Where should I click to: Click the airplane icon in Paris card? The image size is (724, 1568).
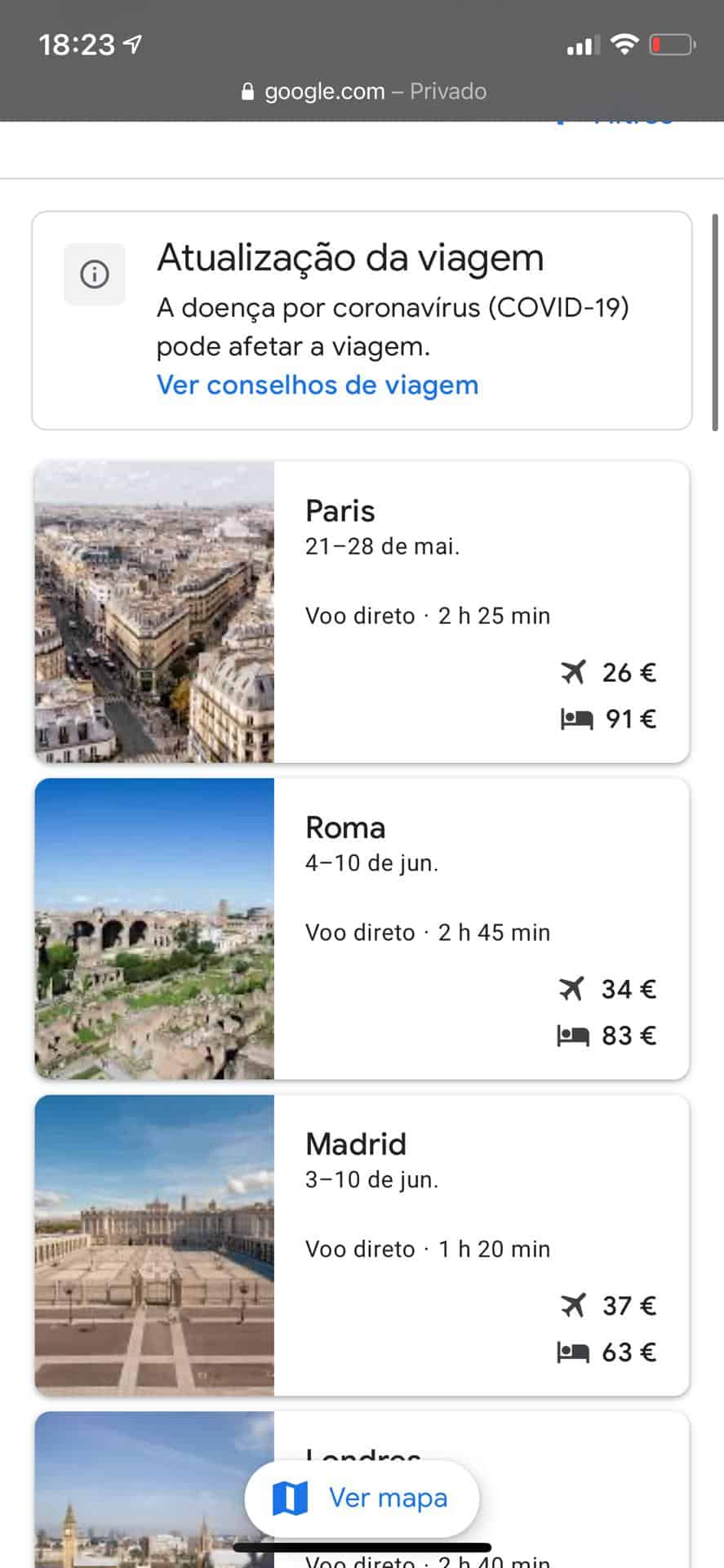pyautogui.click(x=574, y=672)
